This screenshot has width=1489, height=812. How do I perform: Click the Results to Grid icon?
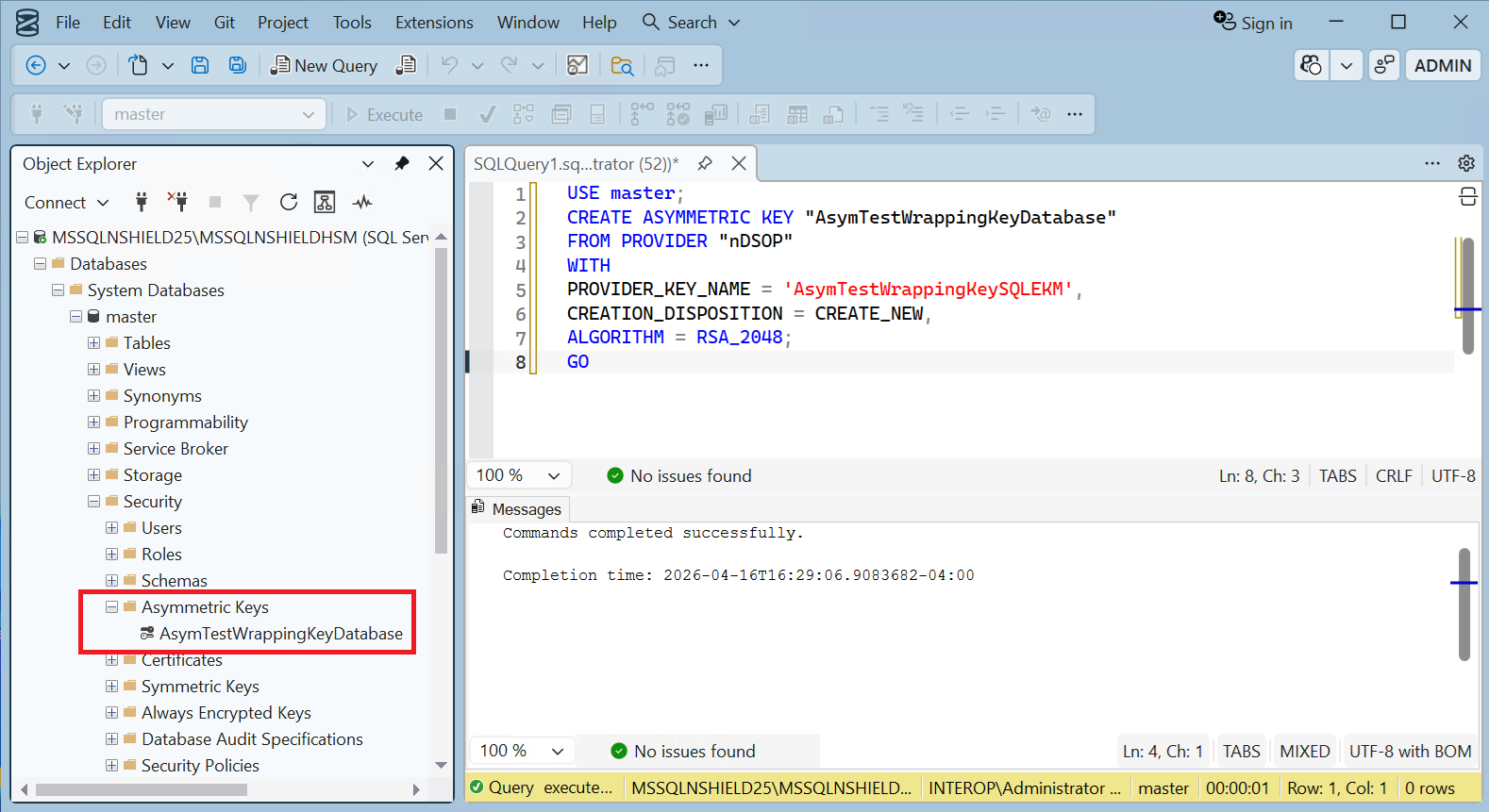(797, 114)
